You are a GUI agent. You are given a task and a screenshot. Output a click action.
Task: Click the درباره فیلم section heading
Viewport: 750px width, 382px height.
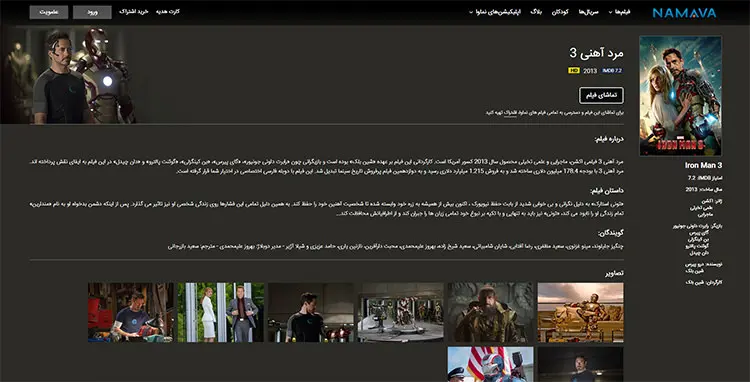(x=609, y=139)
